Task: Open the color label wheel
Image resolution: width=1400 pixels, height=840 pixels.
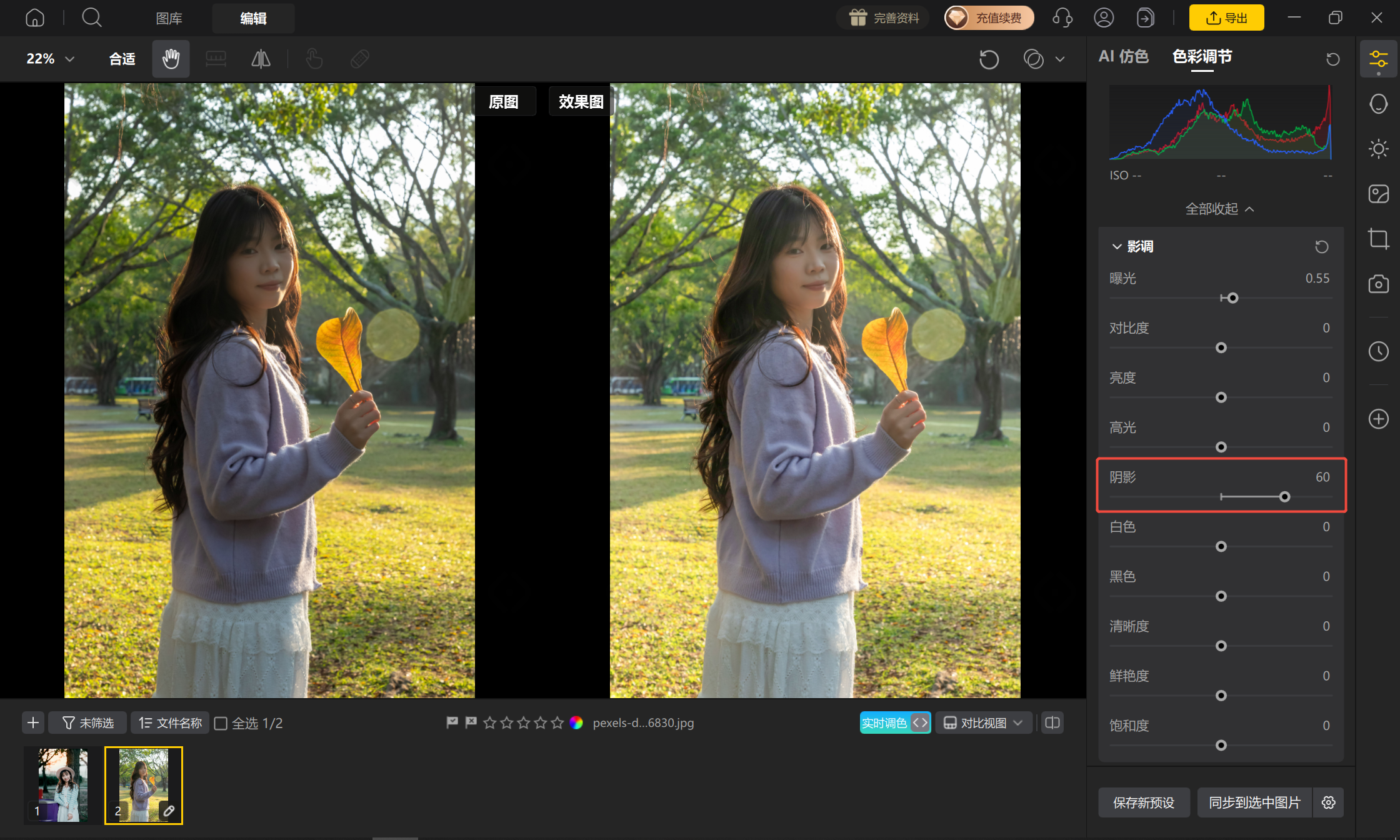Action: pyautogui.click(x=576, y=722)
